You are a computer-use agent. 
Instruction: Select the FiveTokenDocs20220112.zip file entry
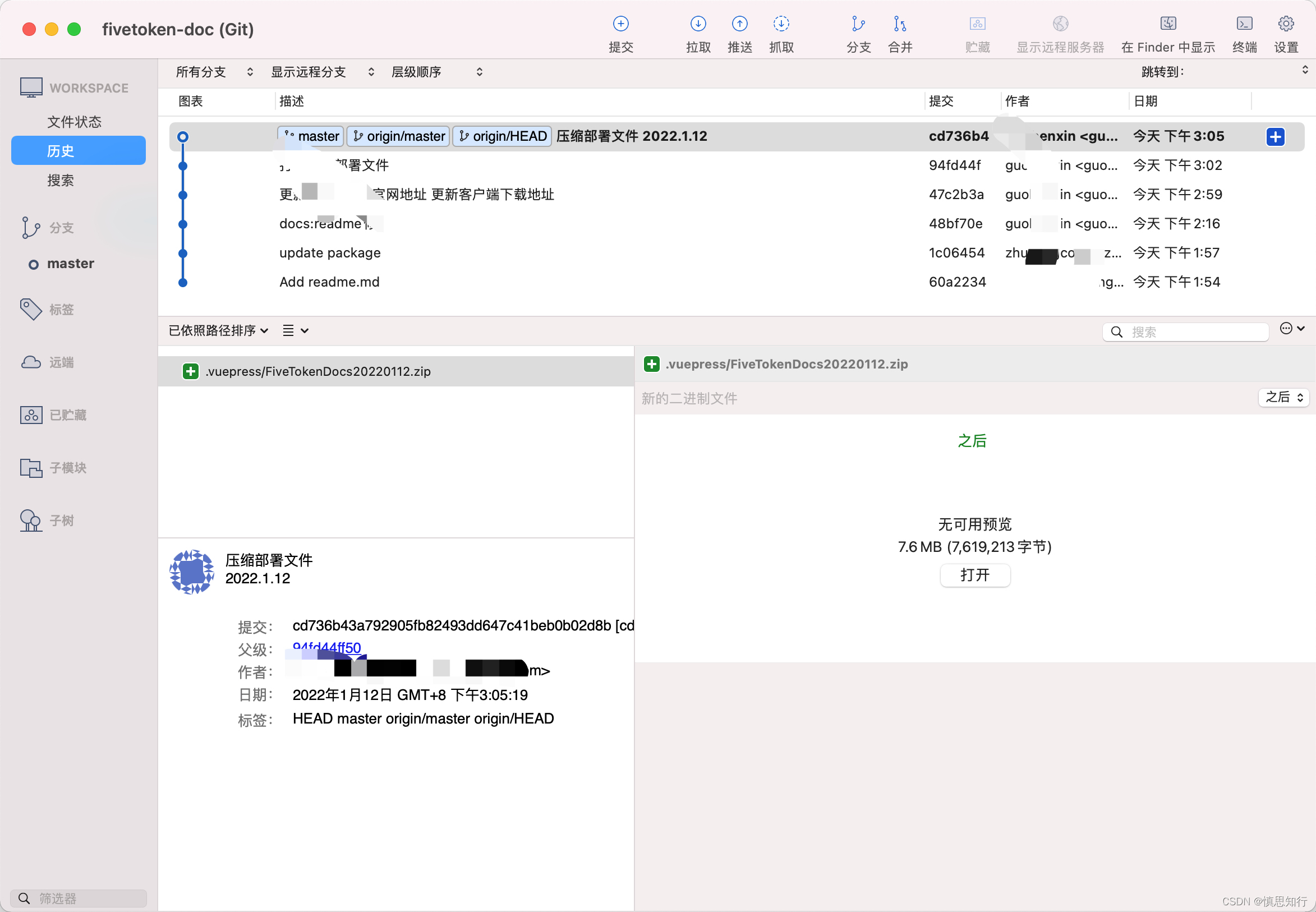(x=318, y=371)
